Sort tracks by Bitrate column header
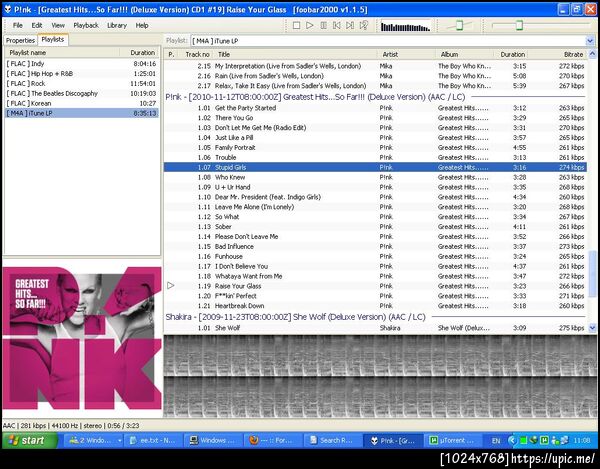The width and height of the screenshot is (600, 469). (557, 54)
